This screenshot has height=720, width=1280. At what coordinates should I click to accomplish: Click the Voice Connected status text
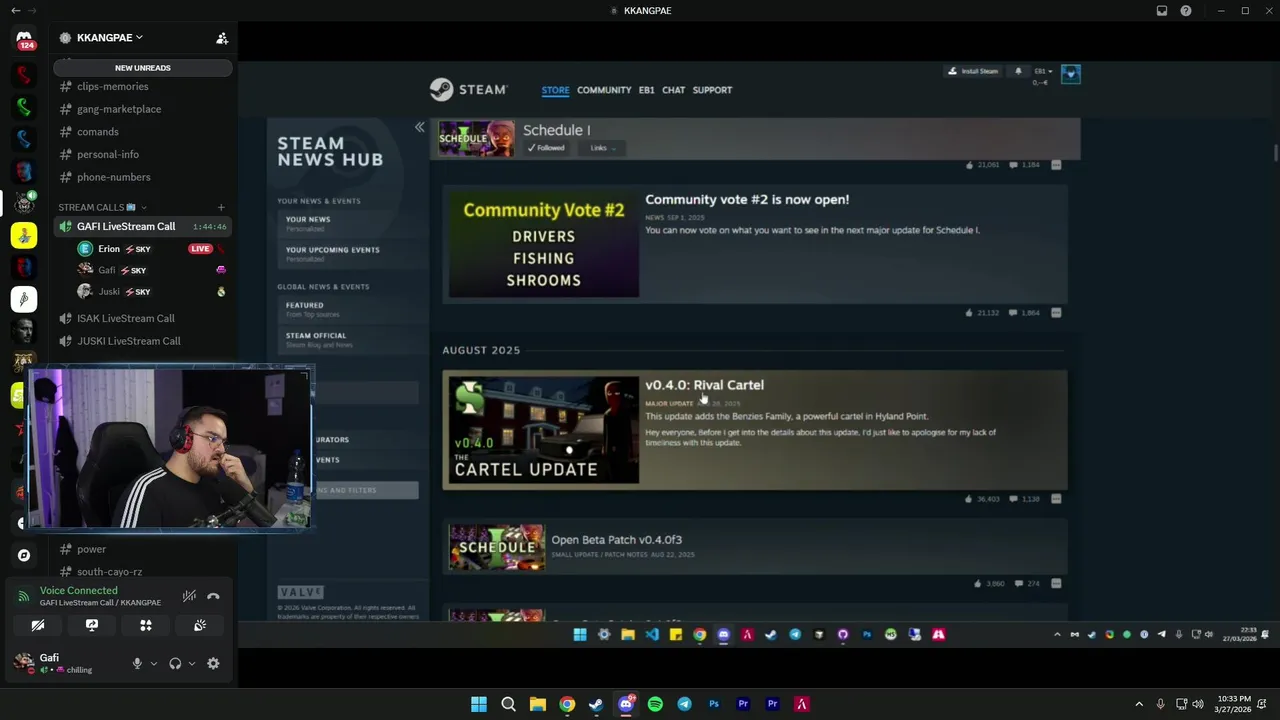click(79, 591)
